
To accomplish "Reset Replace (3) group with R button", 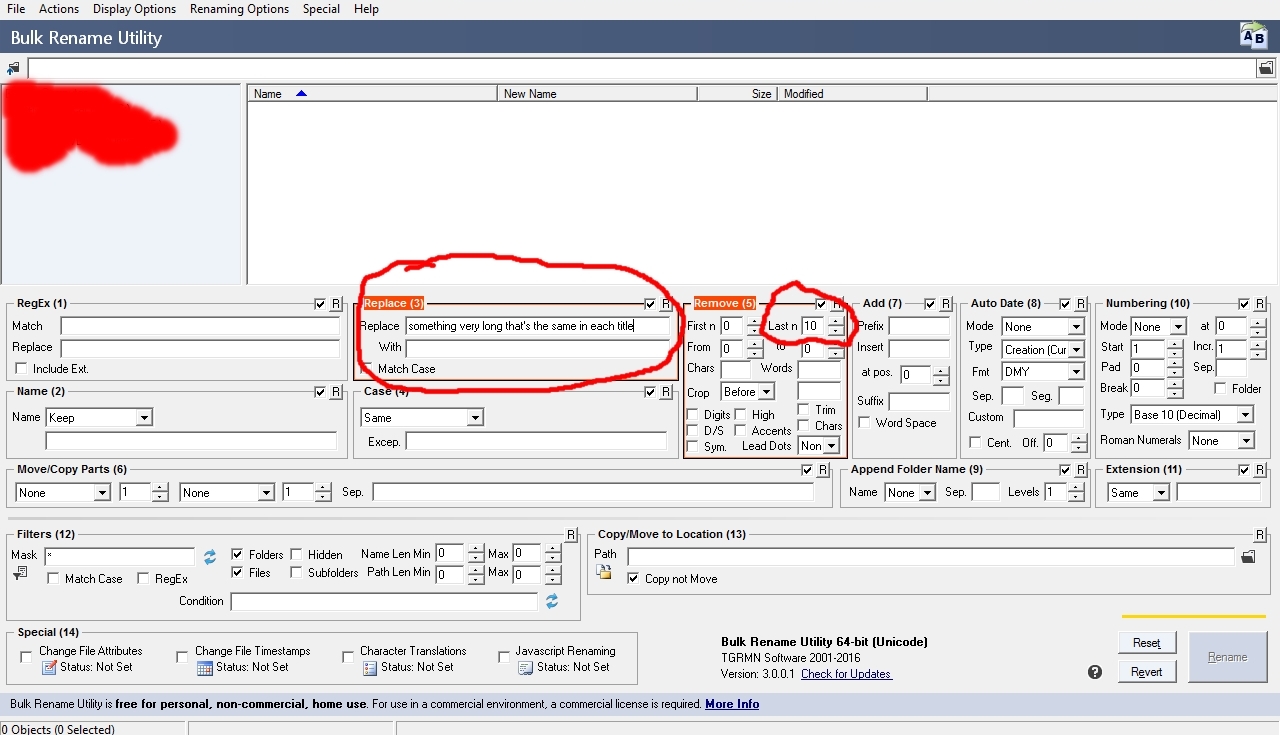I will [x=666, y=304].
